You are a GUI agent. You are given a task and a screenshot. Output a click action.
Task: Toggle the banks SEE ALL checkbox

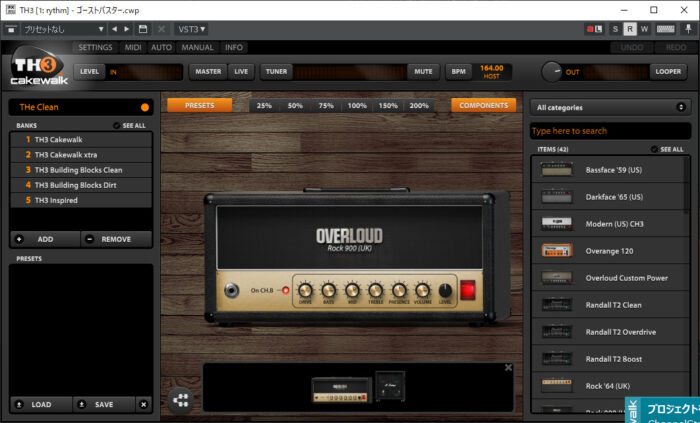[x=117, y=126]
